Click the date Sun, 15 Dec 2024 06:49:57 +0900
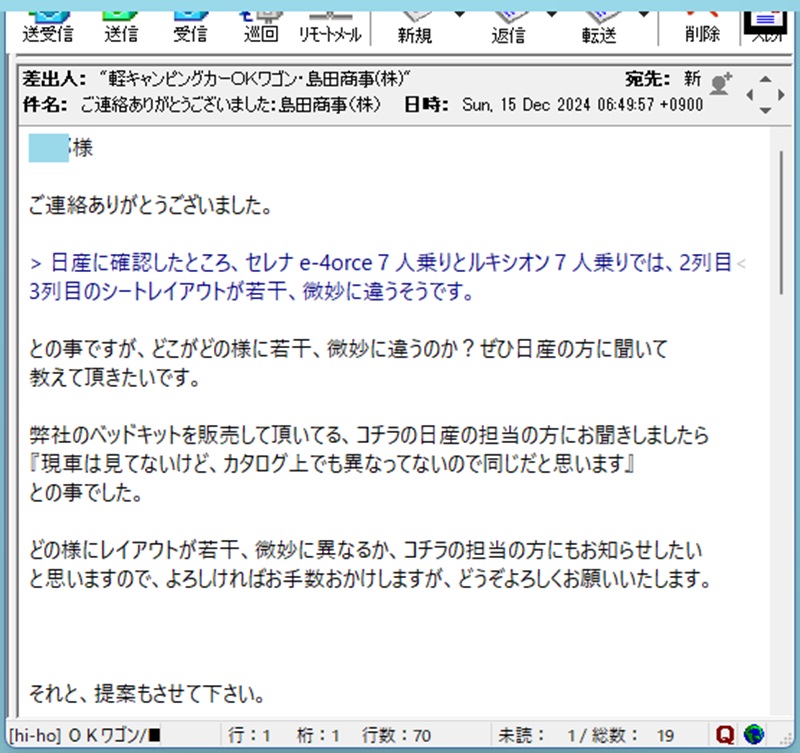Image resolution: width=800 pixels, height=753 pixels. [x=583, y=105]
